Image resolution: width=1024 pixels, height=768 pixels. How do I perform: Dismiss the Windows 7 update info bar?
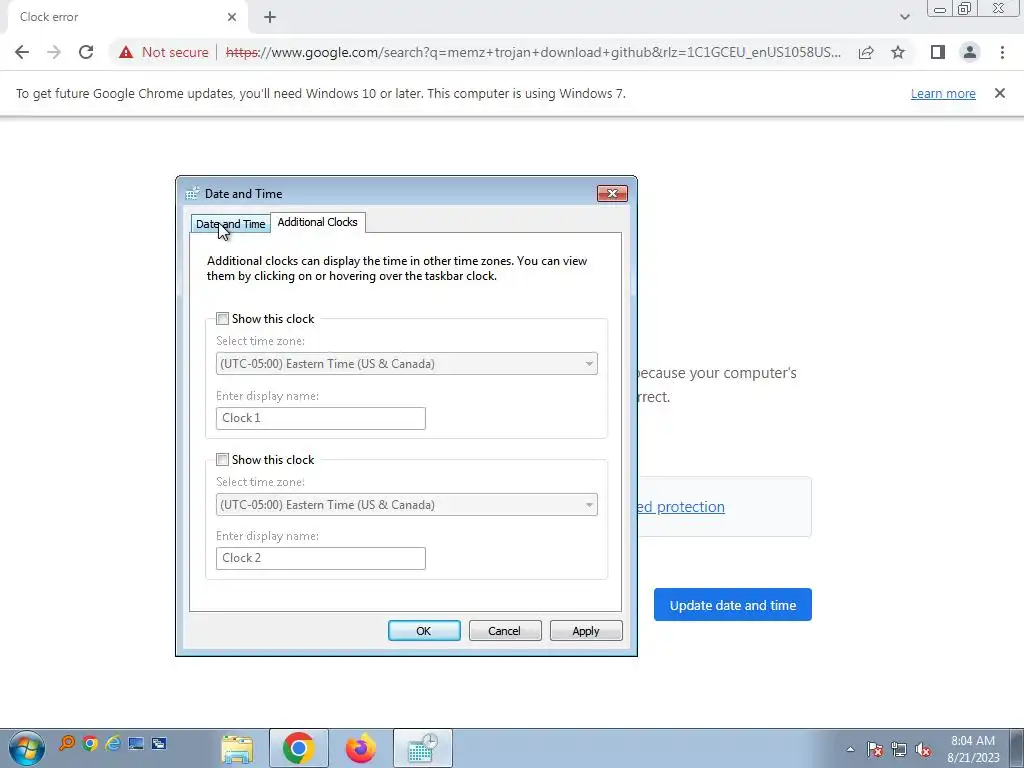click(1000, 93)
